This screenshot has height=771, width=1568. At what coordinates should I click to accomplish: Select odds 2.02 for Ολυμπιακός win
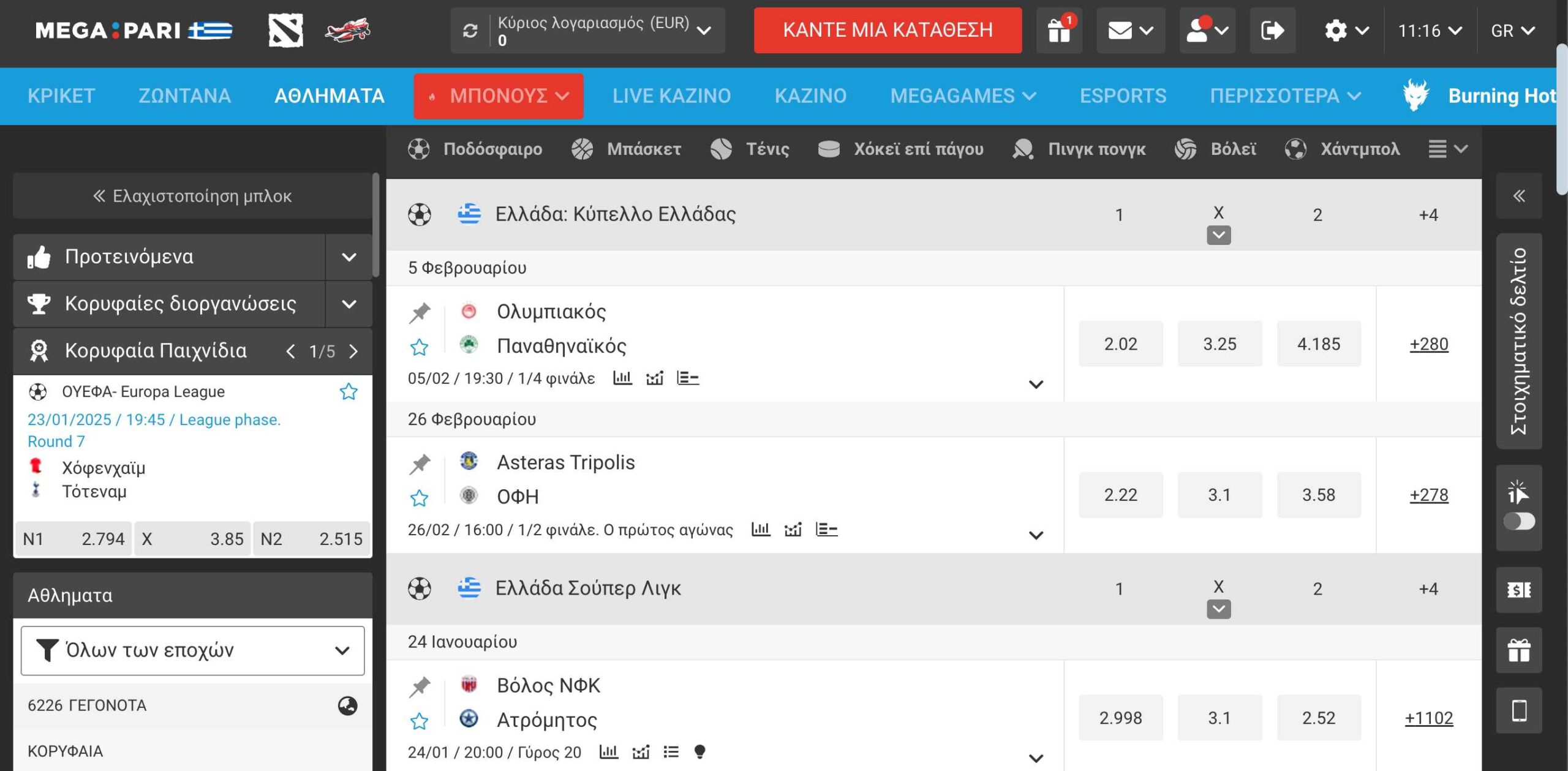(x=1120, y=344)
